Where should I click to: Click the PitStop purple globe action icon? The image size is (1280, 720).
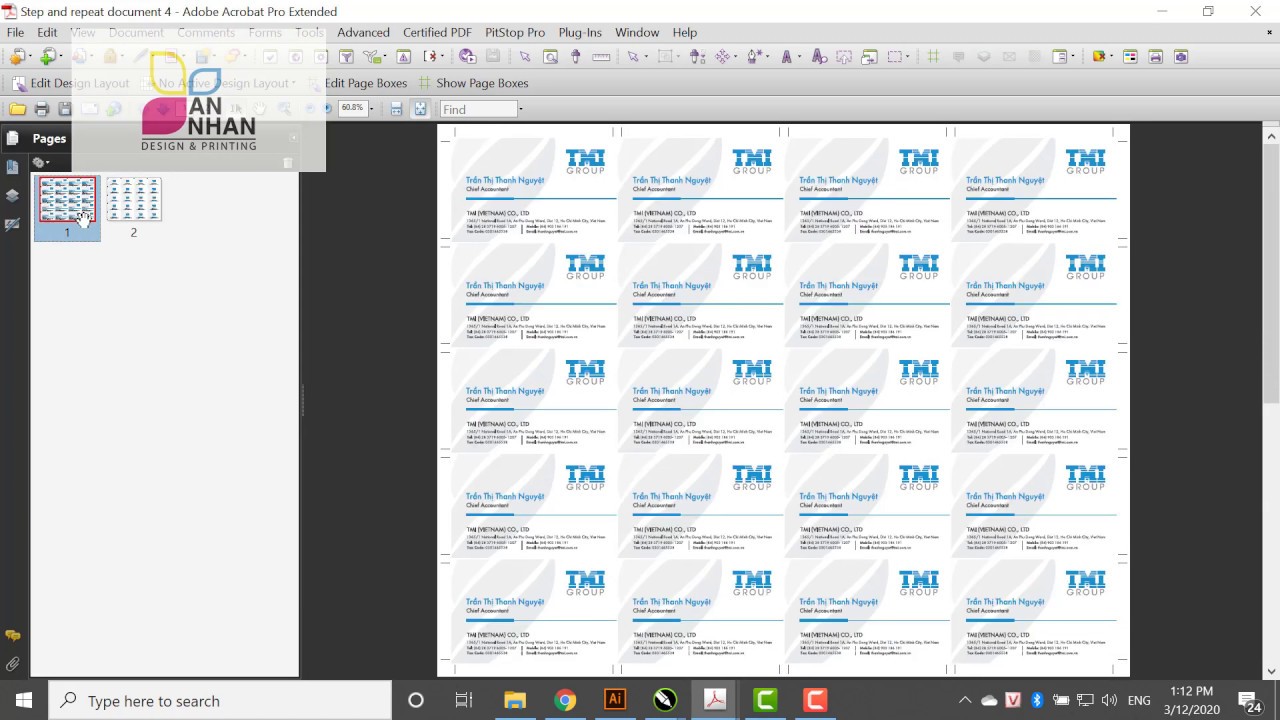[x=468, y=57]
